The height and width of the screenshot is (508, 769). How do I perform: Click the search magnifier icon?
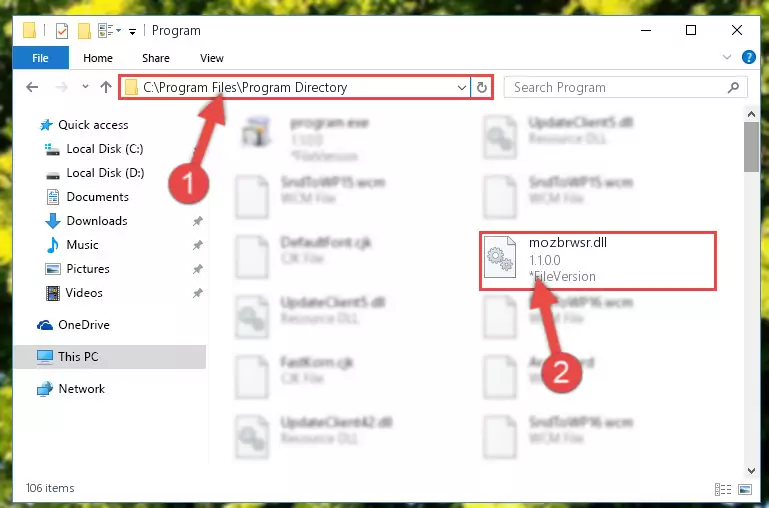734,87
